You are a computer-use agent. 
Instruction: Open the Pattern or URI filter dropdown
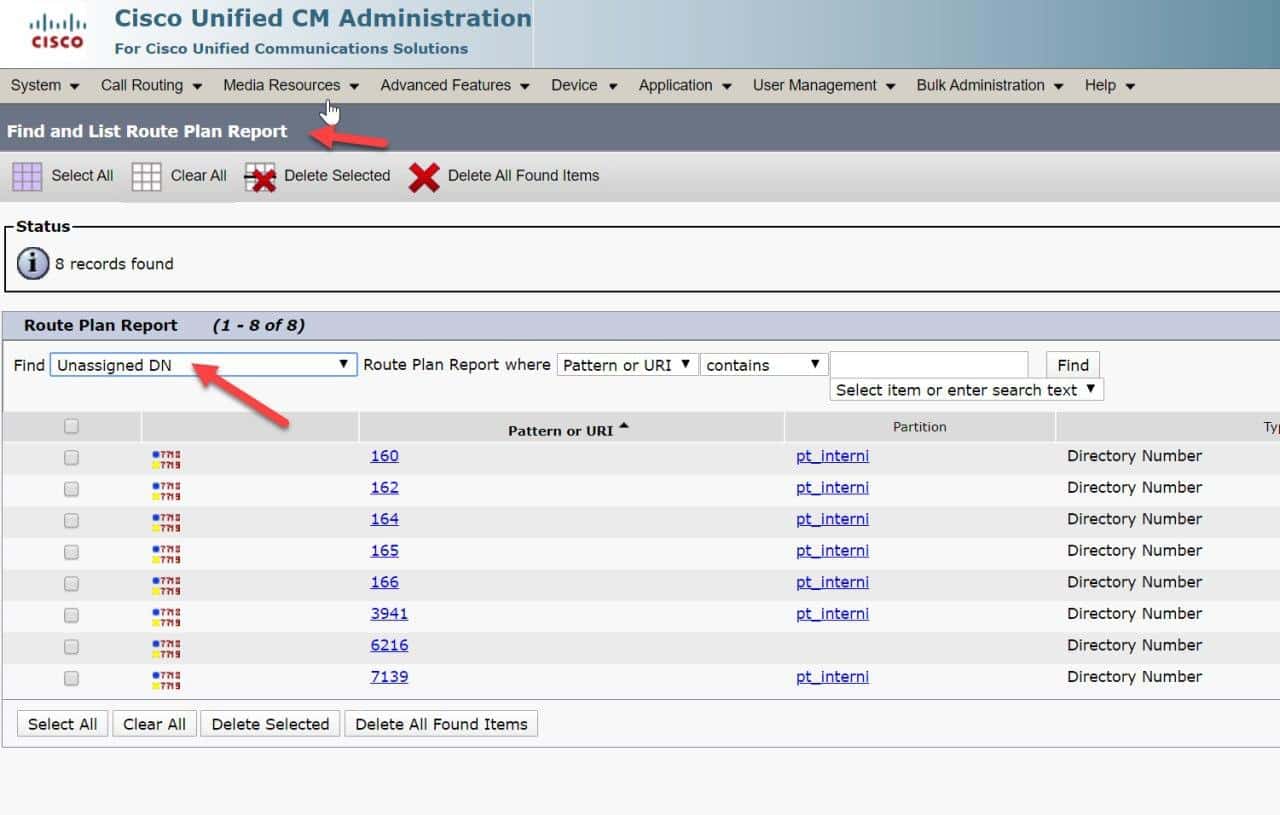[627, 365]
